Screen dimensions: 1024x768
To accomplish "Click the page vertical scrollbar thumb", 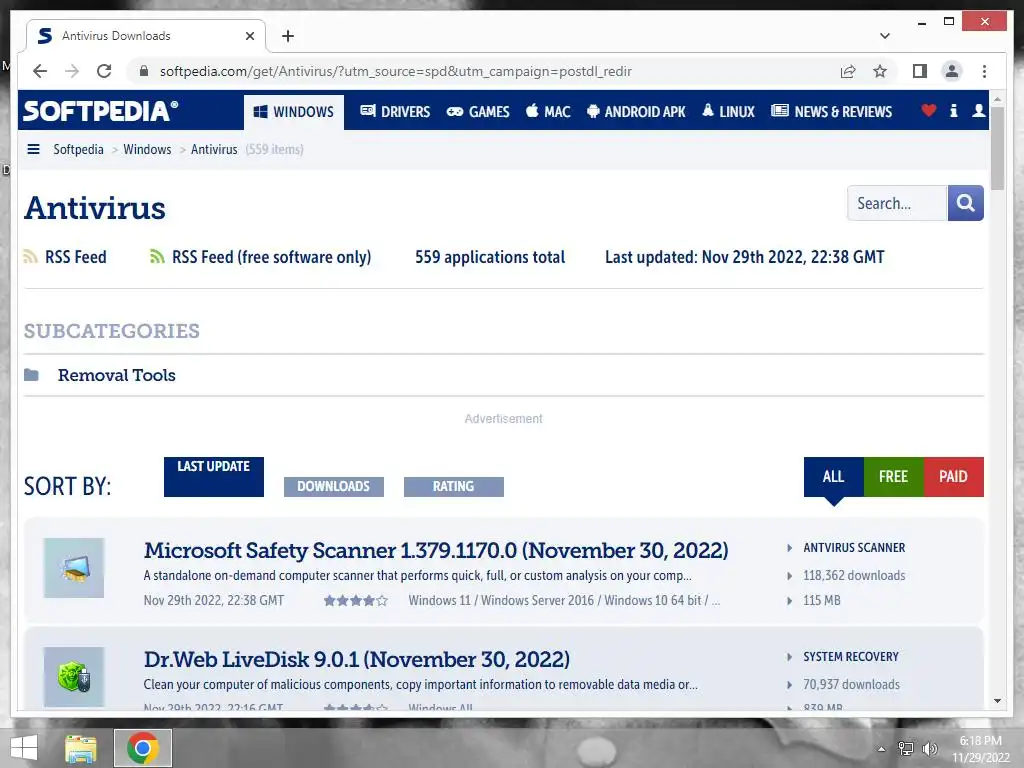I will [x=997, y=148].
